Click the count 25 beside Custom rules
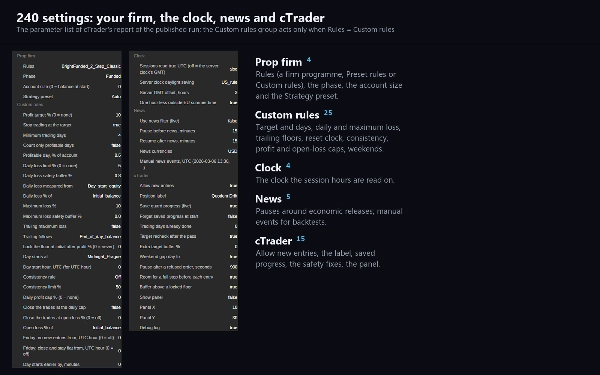This screenshot has height=375, width=600. point(328,112)
